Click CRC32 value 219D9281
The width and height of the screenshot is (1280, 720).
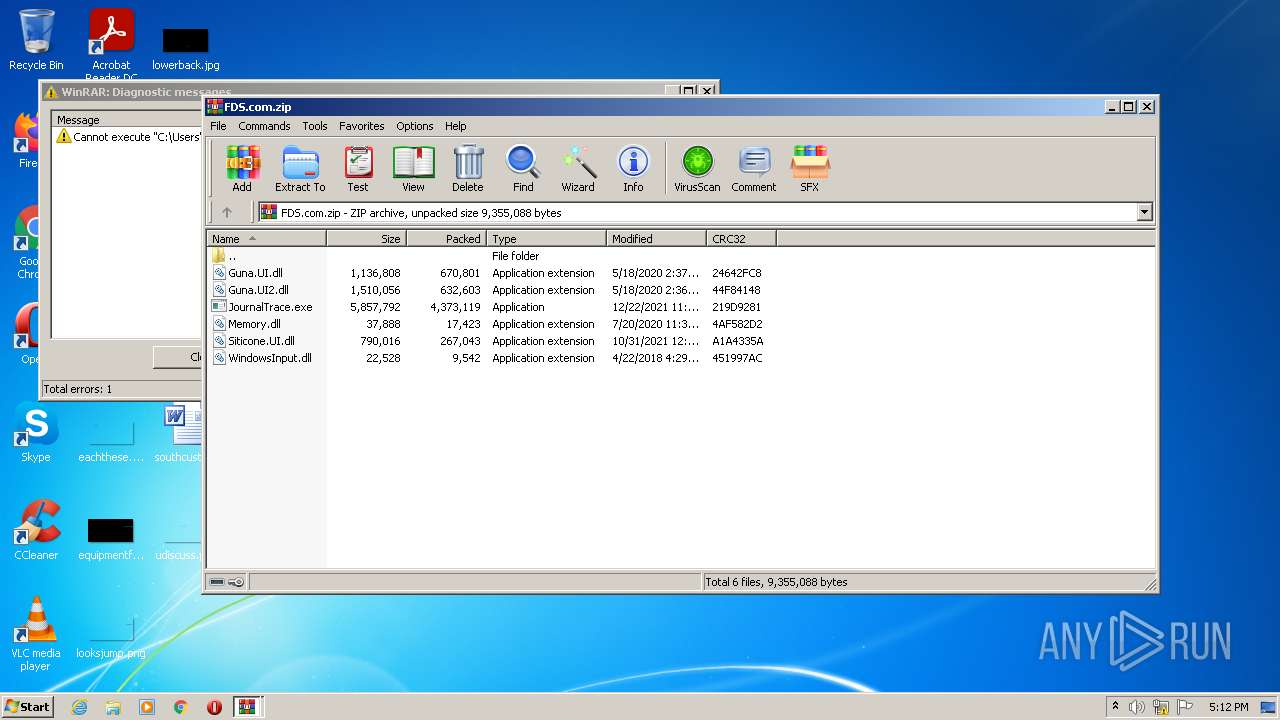[x=736, y=307]
